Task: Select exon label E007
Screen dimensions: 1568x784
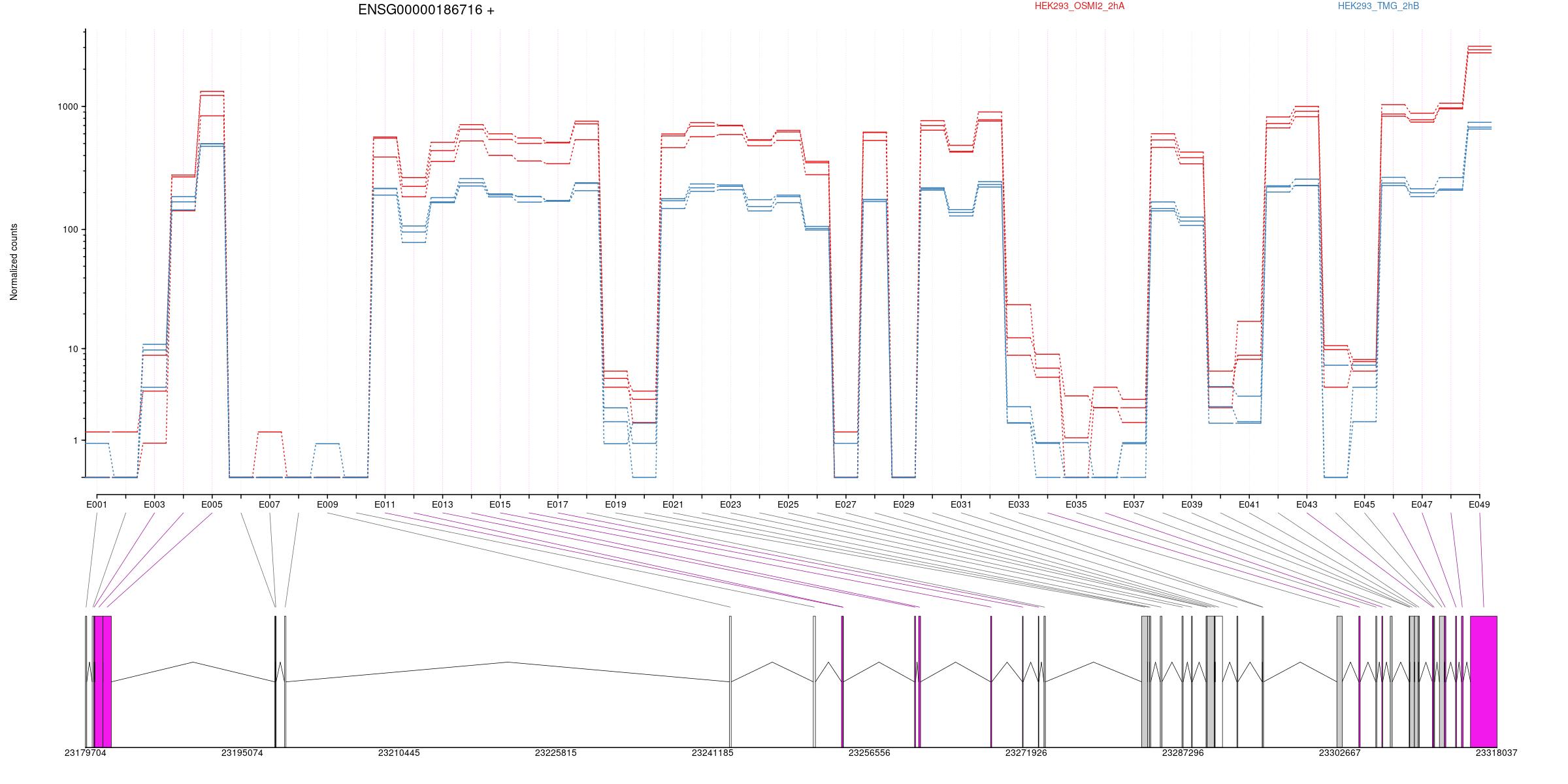Action: (x=269, y=504)
